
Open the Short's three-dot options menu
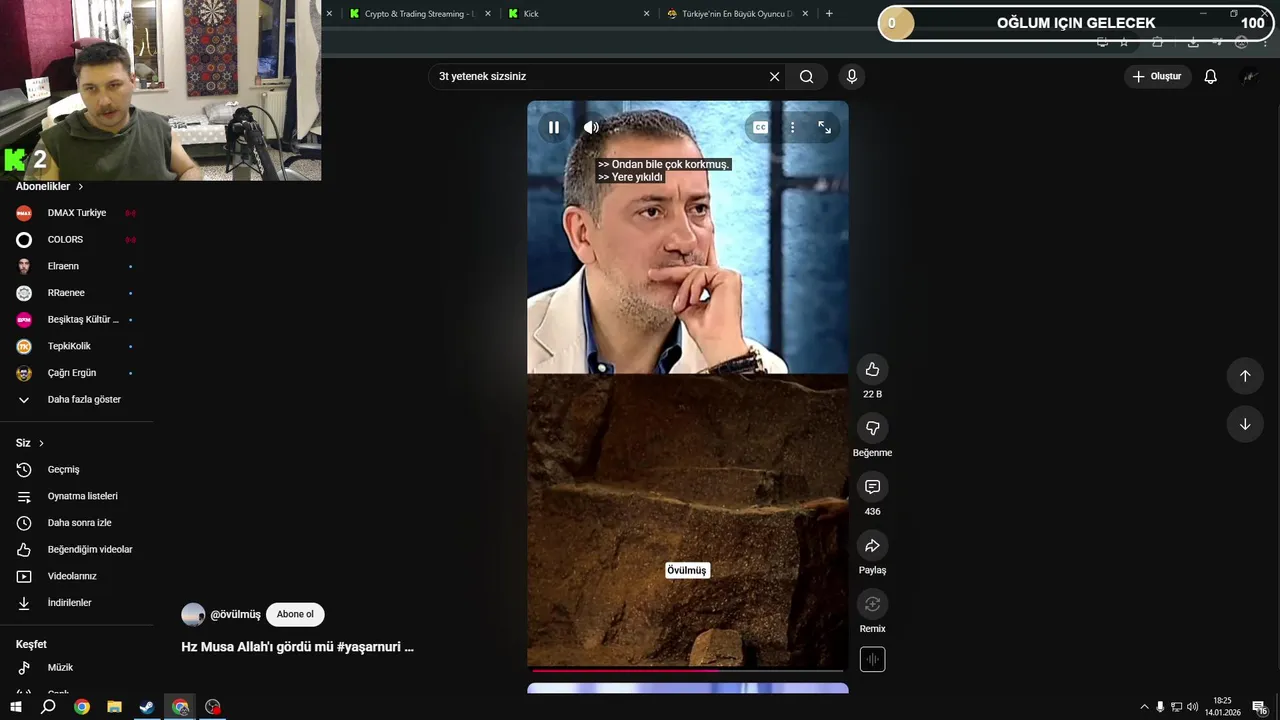(792, 127)
